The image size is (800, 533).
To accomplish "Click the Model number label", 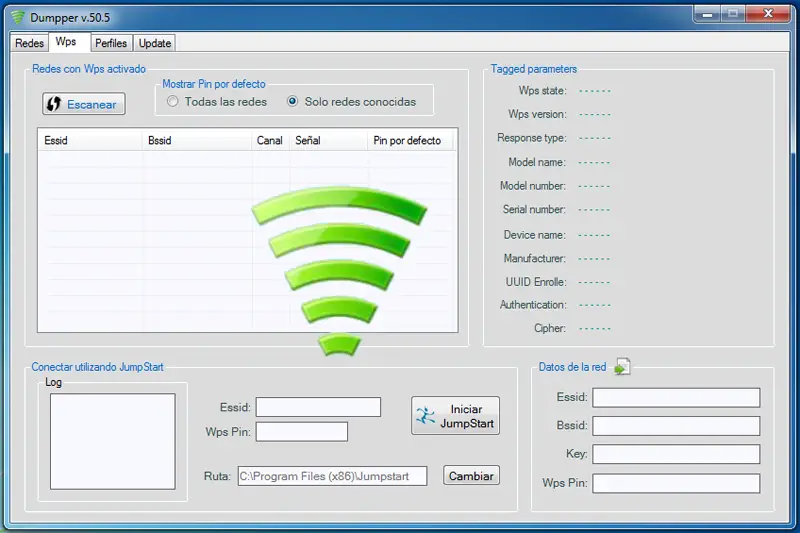I will coord(533,186).
